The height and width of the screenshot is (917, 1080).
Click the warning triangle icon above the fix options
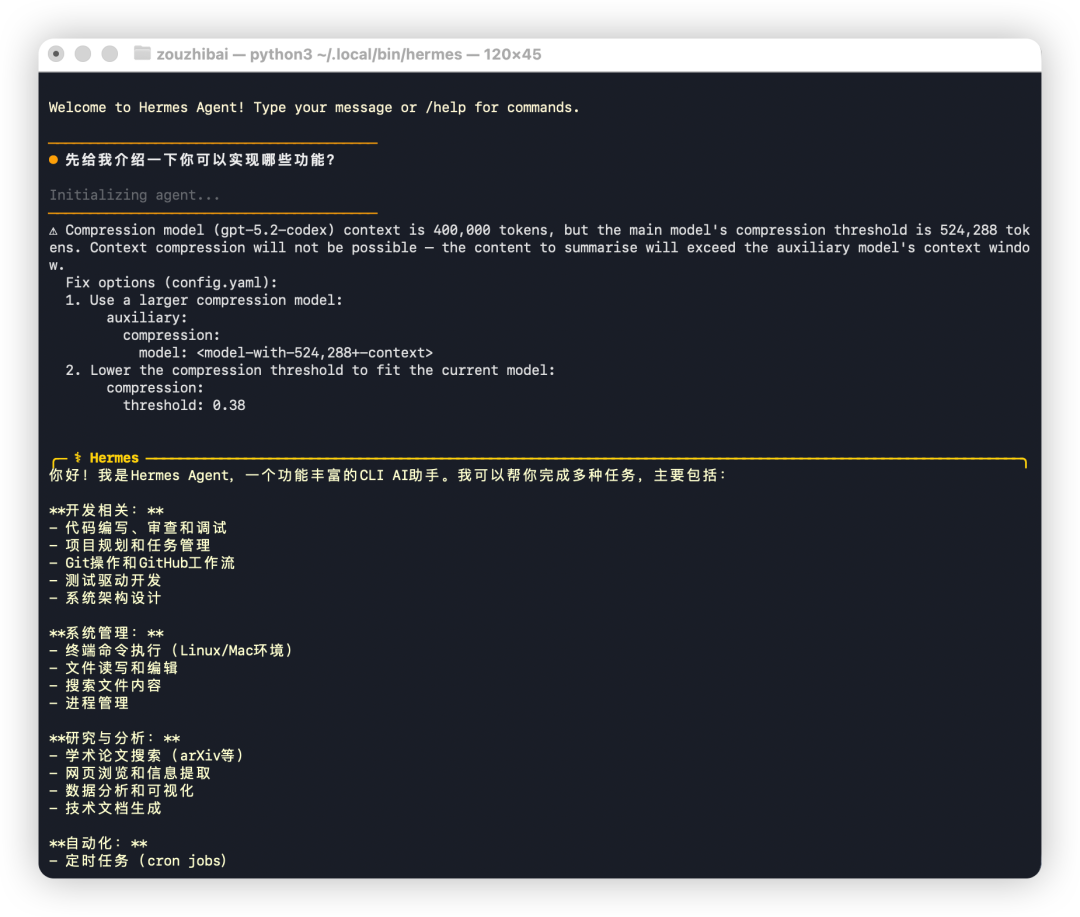coord(55,229)
